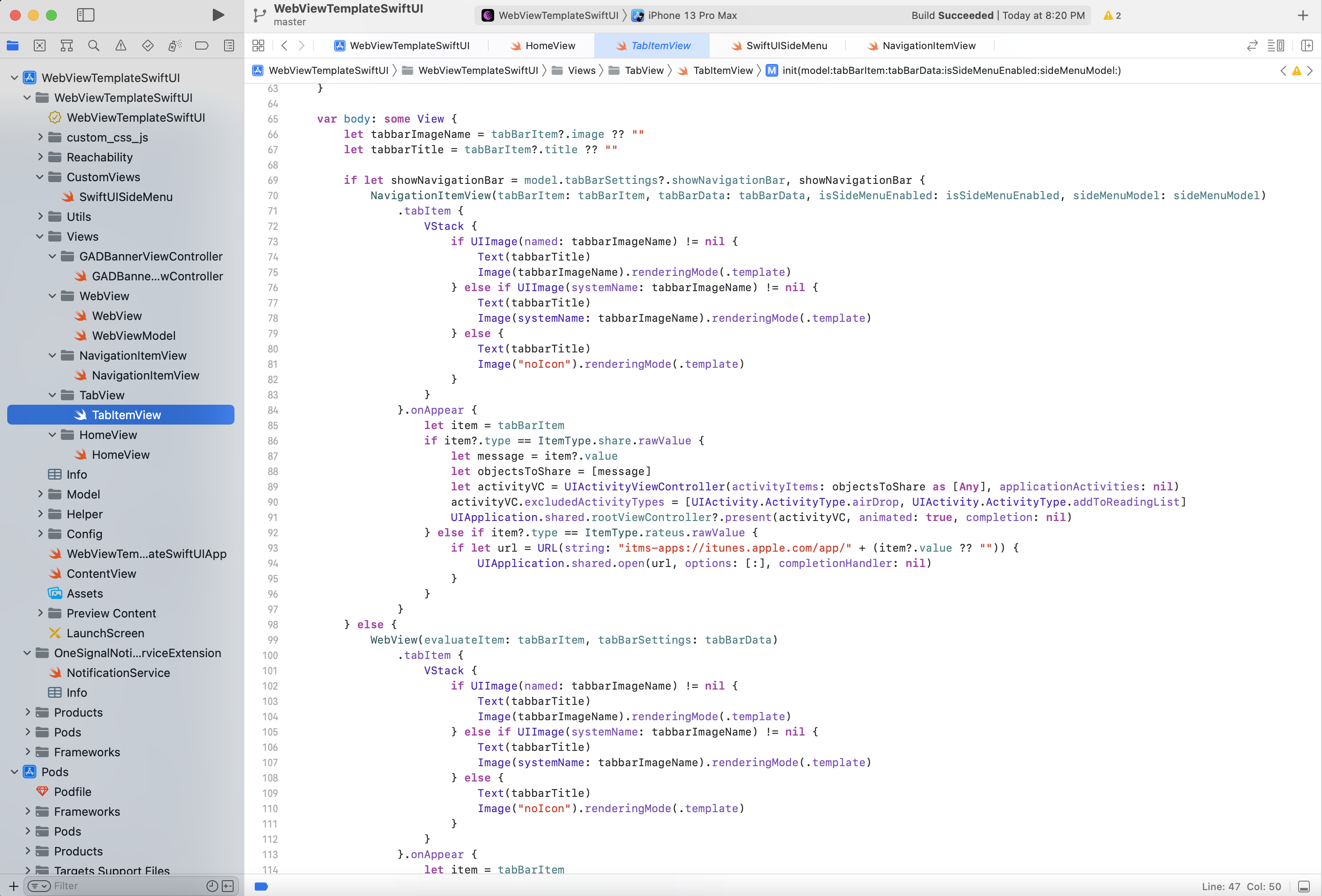Jump to previous issue arrow
Screen dimensions: 1322x896
1283,70
